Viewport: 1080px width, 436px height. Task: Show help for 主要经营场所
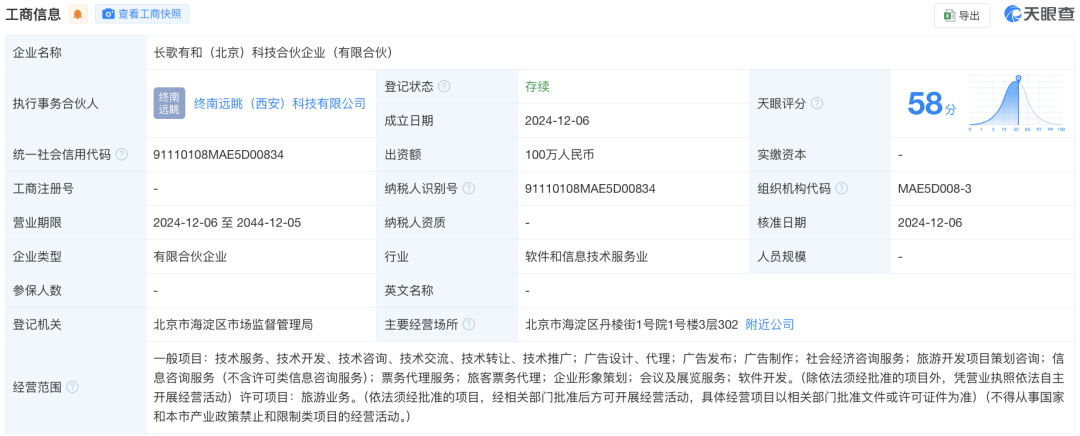pyautogui.click(x=469, y=324)
